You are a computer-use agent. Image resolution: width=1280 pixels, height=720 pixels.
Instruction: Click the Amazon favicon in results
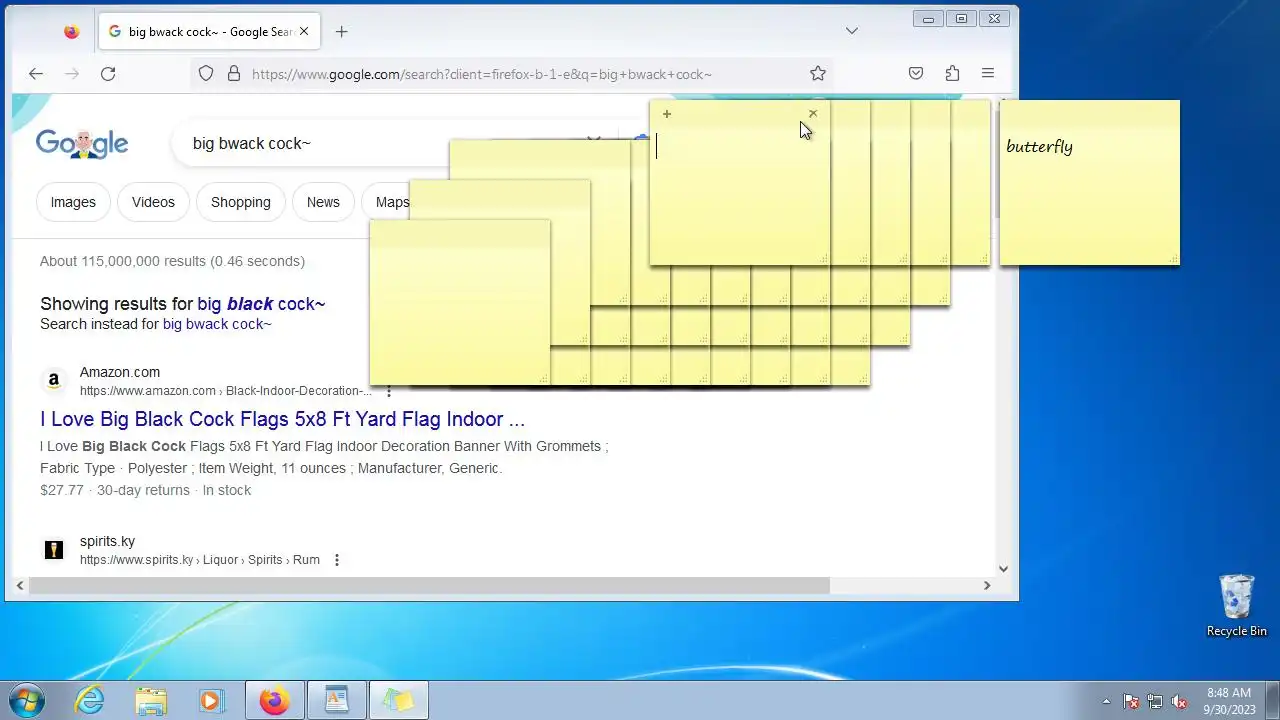point(54,381)
